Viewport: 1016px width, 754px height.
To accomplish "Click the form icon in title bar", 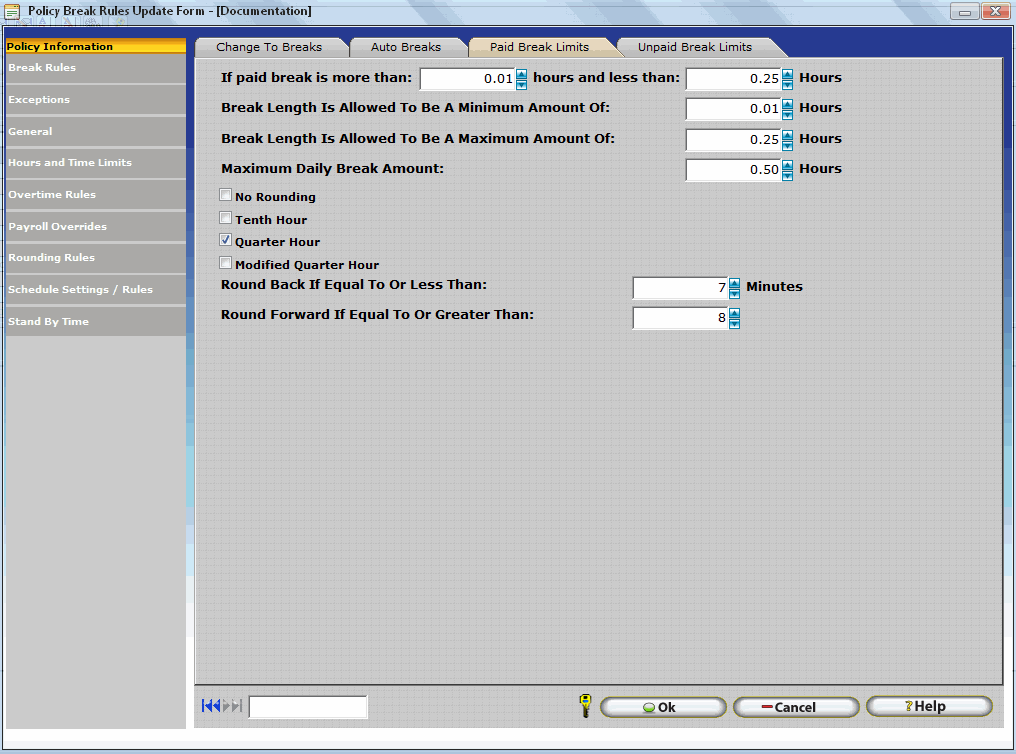I will (13, 11).
